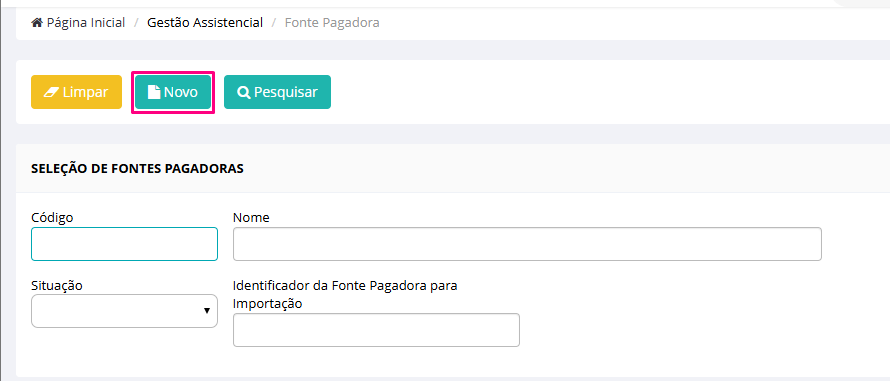Select Fonte Pagadora breadcrumb item

click(x=332, y=23)
